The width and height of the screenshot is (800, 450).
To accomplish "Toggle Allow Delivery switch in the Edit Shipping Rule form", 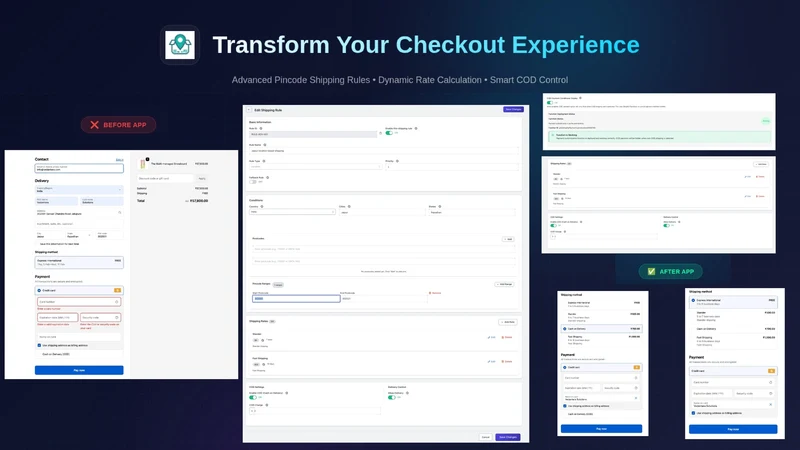I will click(392, 397).
